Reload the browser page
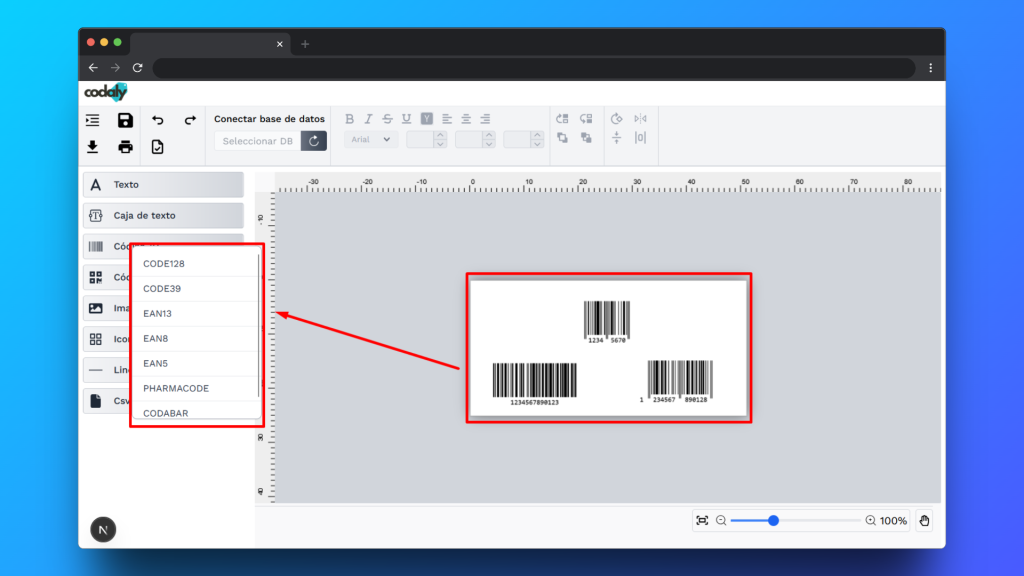This screenshot has height=576, width=1024. [138, 68]
